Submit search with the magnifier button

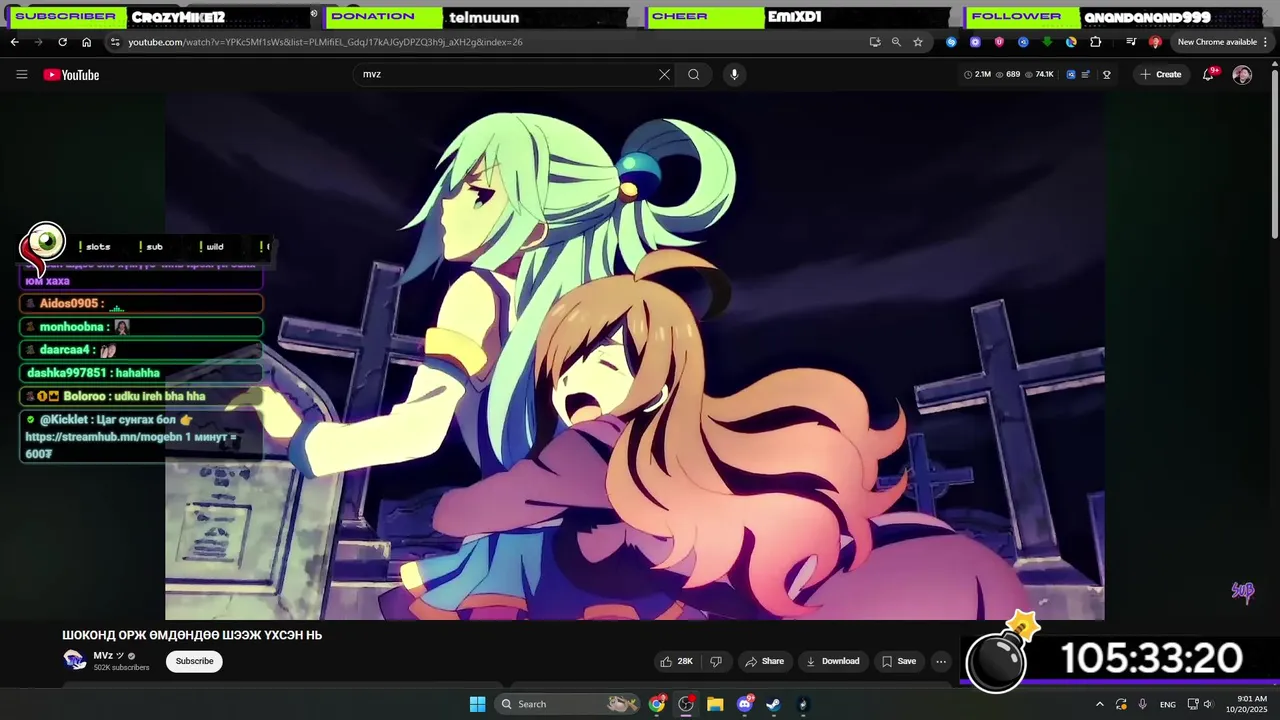693,74
